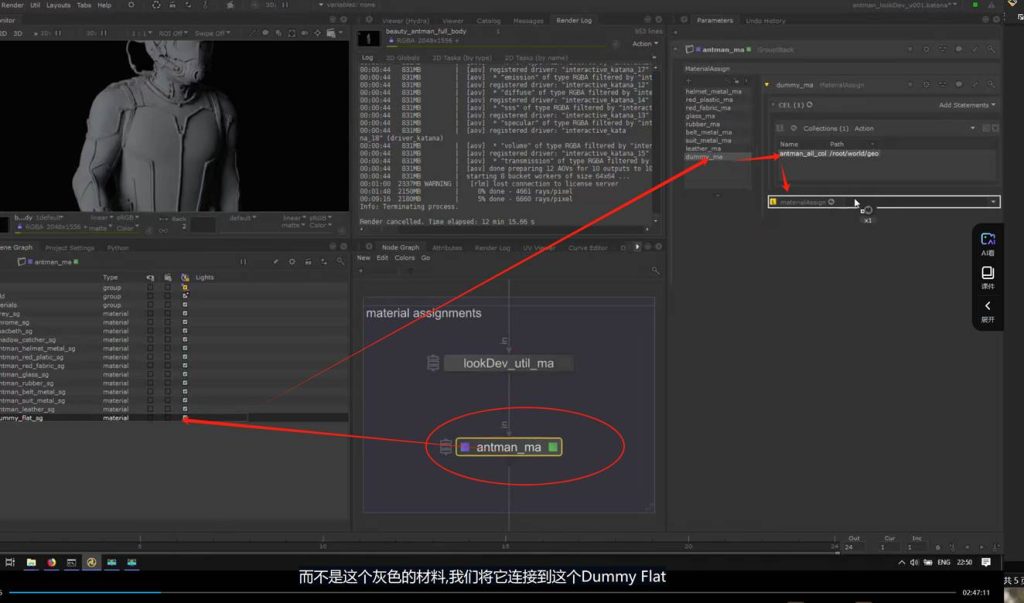Image resolution: width=1024 pixels, height=603 pixels.
Task: Open the Firefox icon in the taskbar
Action: (x=51, y=563)
